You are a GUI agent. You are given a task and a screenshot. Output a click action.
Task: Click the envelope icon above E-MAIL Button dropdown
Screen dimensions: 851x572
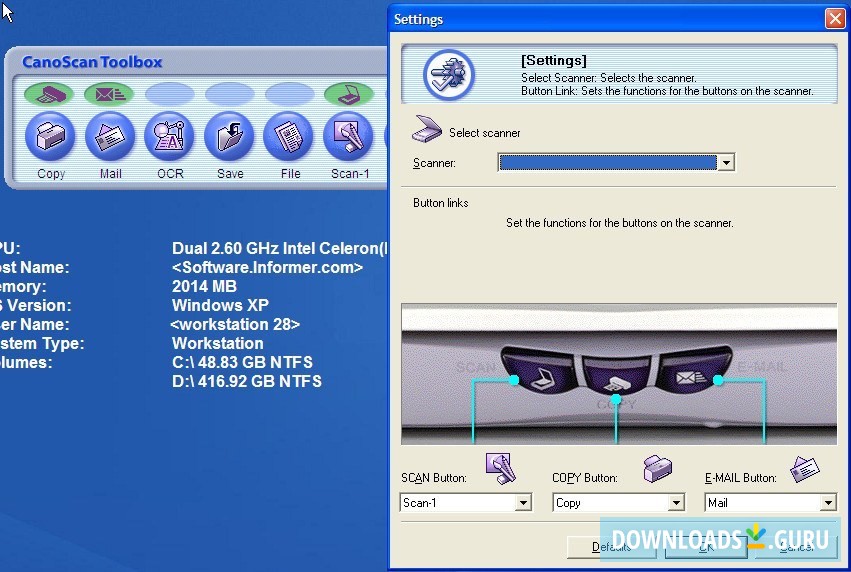pos(804,469)
